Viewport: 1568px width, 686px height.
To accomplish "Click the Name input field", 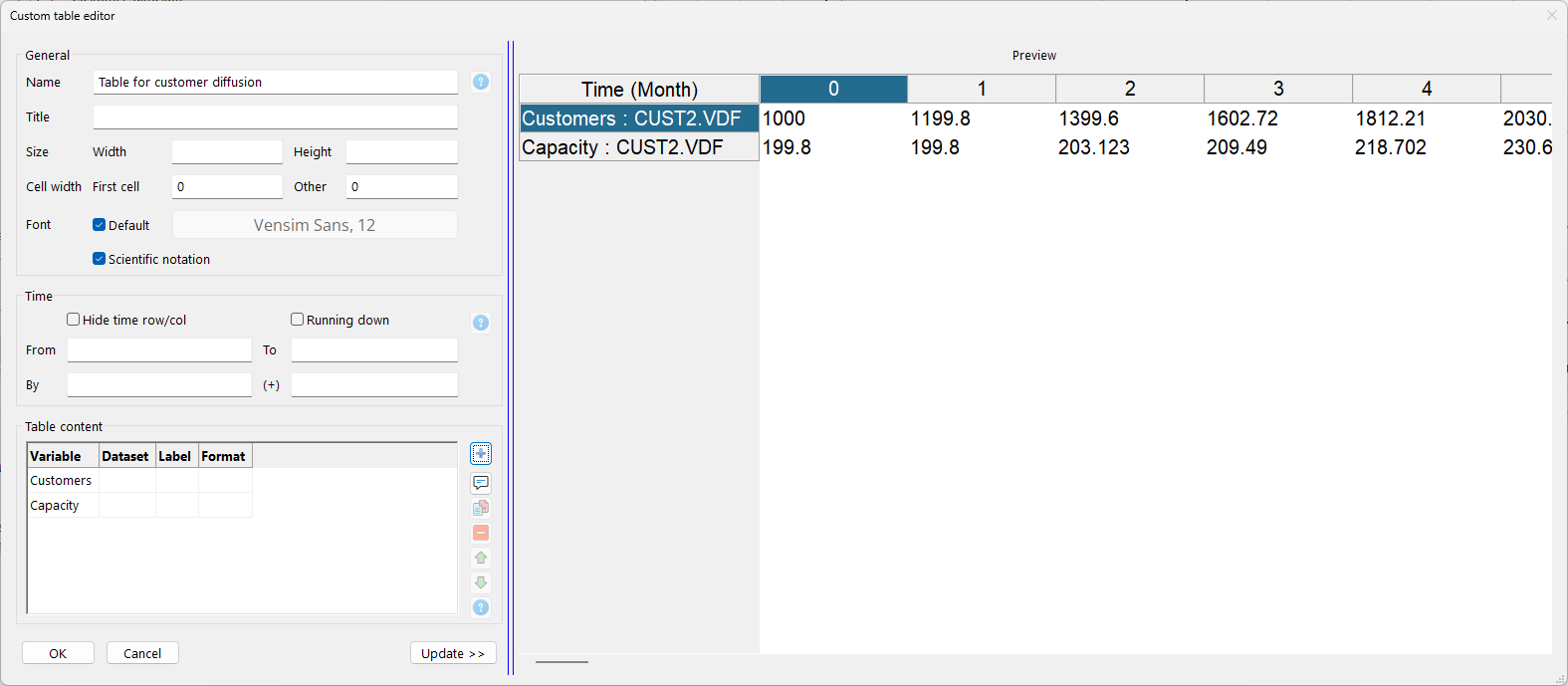I will tap(275, 83).
